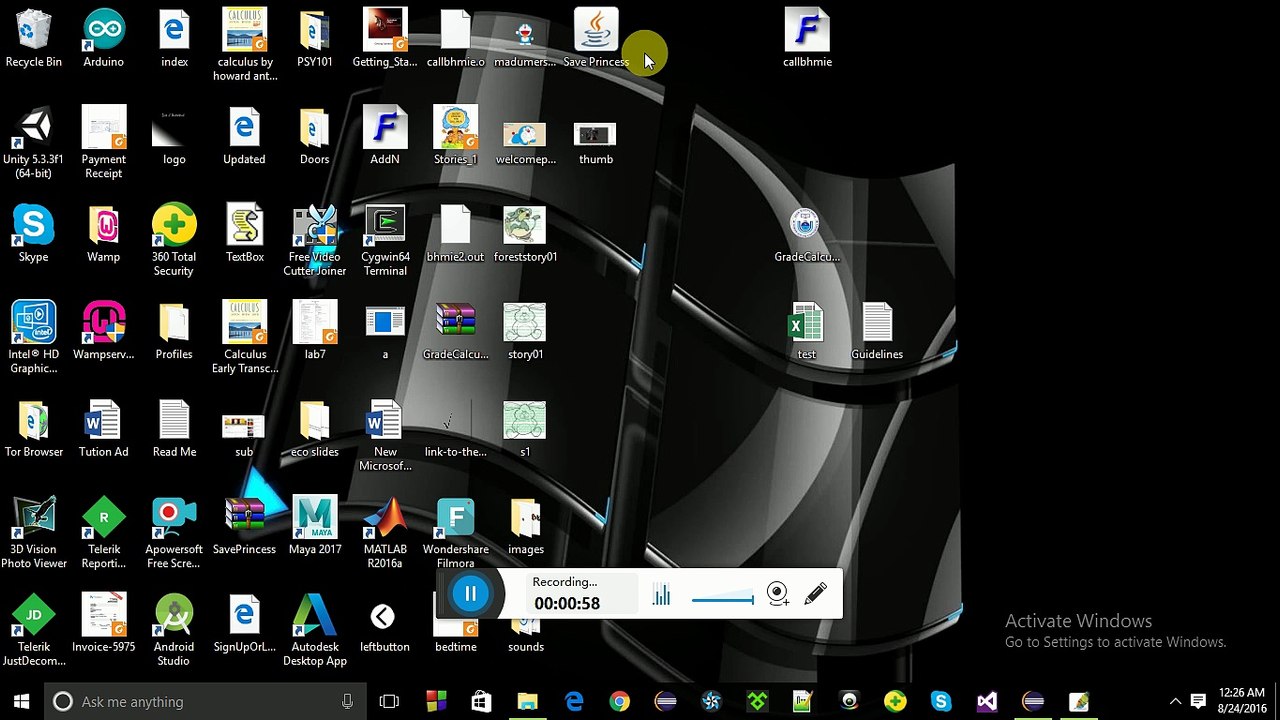Viewport: 1280px width, 720px height.
Task: Click the Wampserver desktop shortcut
Action: coord(104,331)
